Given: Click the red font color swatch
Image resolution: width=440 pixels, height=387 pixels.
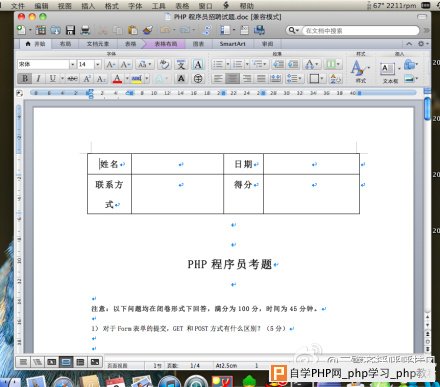Looking at the screenshot, I should point(117,79).
